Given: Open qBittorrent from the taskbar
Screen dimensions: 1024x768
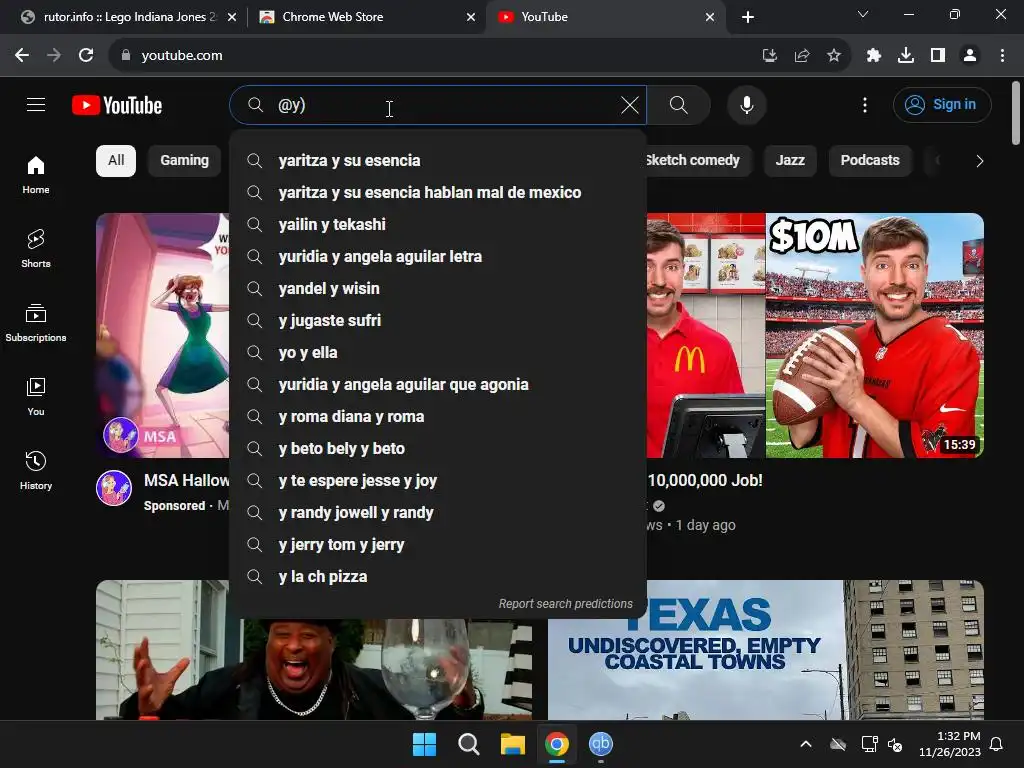Looking at the screenshot, I should click(601, 744).
